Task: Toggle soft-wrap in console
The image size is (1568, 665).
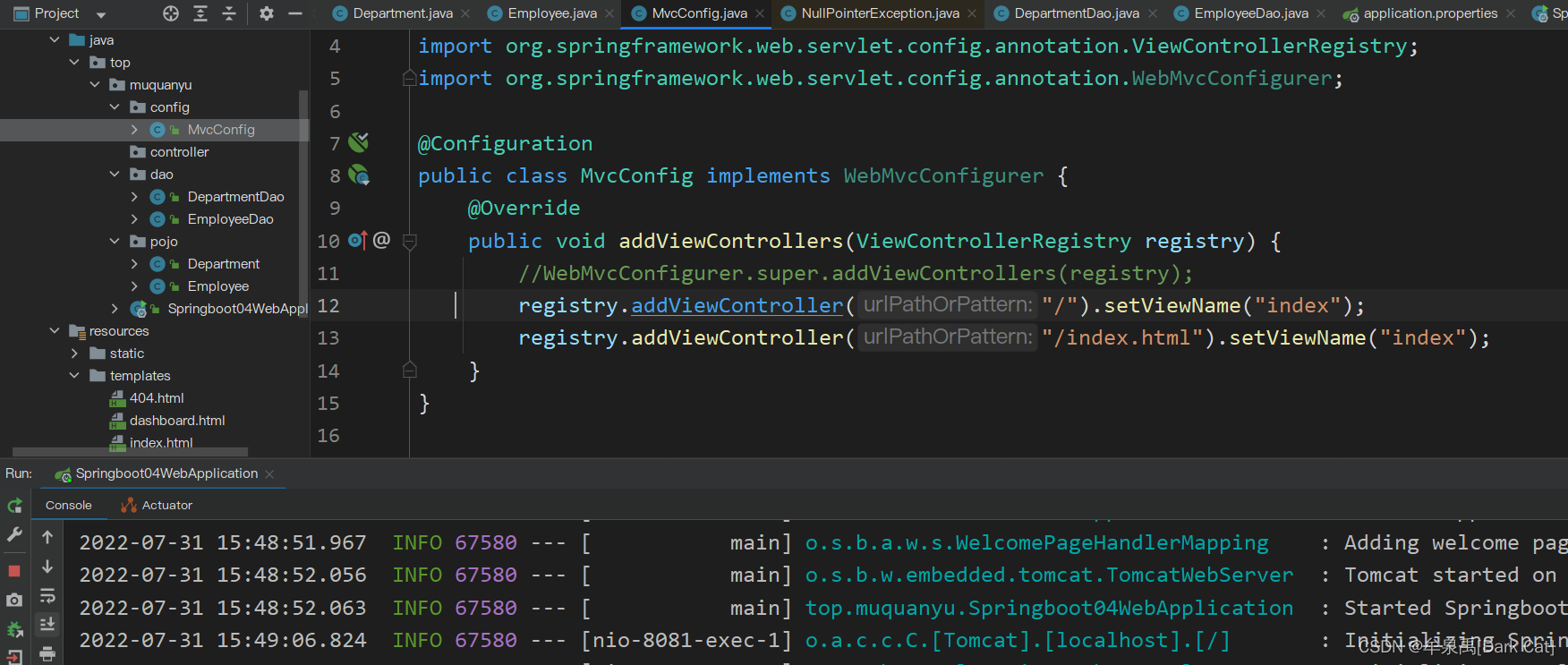Action: [x=47, y=596]
